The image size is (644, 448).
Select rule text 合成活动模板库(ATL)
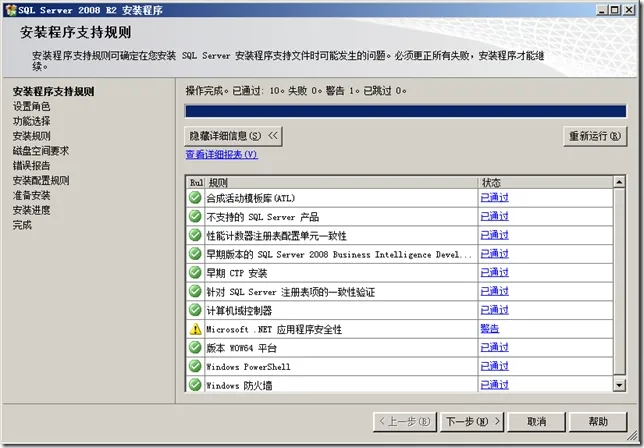tap(251, 198)
